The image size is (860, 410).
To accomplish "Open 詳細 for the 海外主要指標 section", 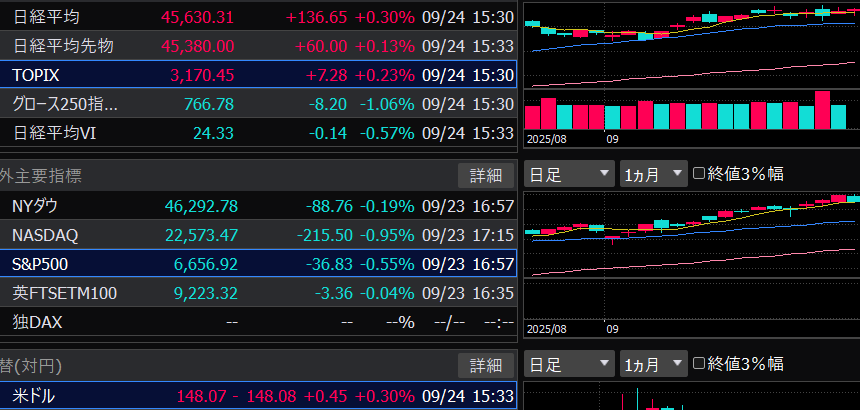I will tap(486, 175).
